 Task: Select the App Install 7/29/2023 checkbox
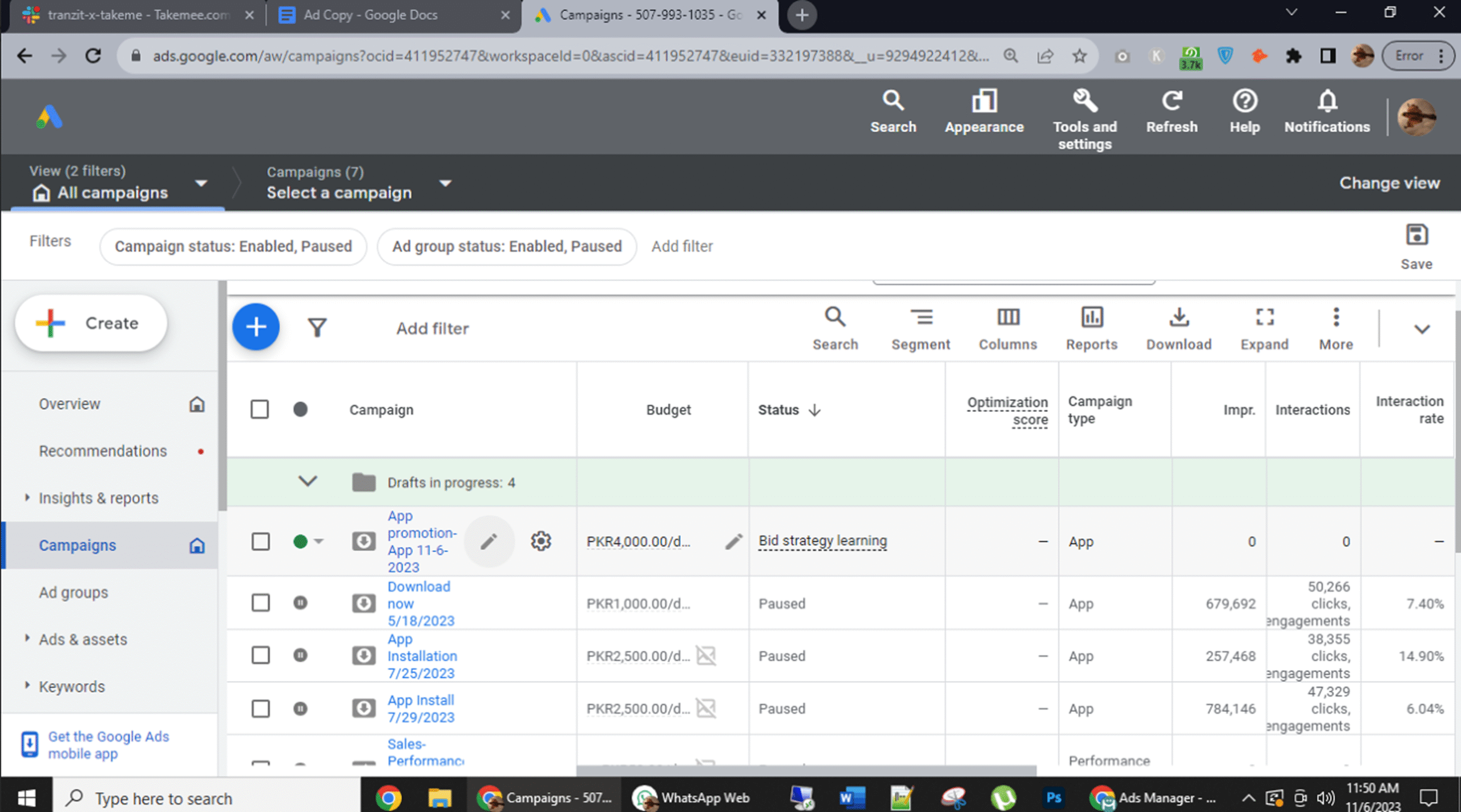pyautogui.click(x=261, y=708)
